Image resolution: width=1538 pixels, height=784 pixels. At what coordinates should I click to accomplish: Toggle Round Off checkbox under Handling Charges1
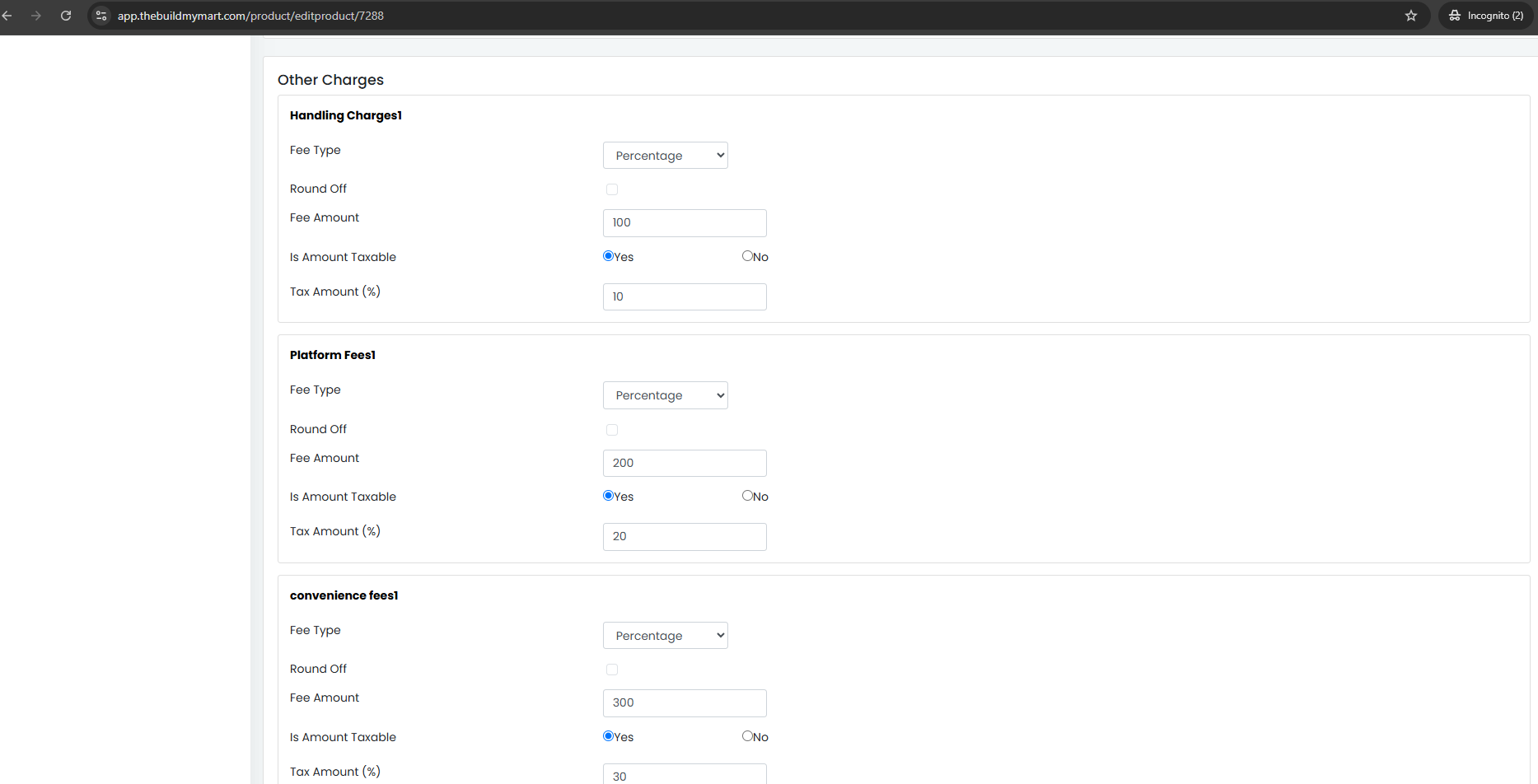[x=612, y=189]
